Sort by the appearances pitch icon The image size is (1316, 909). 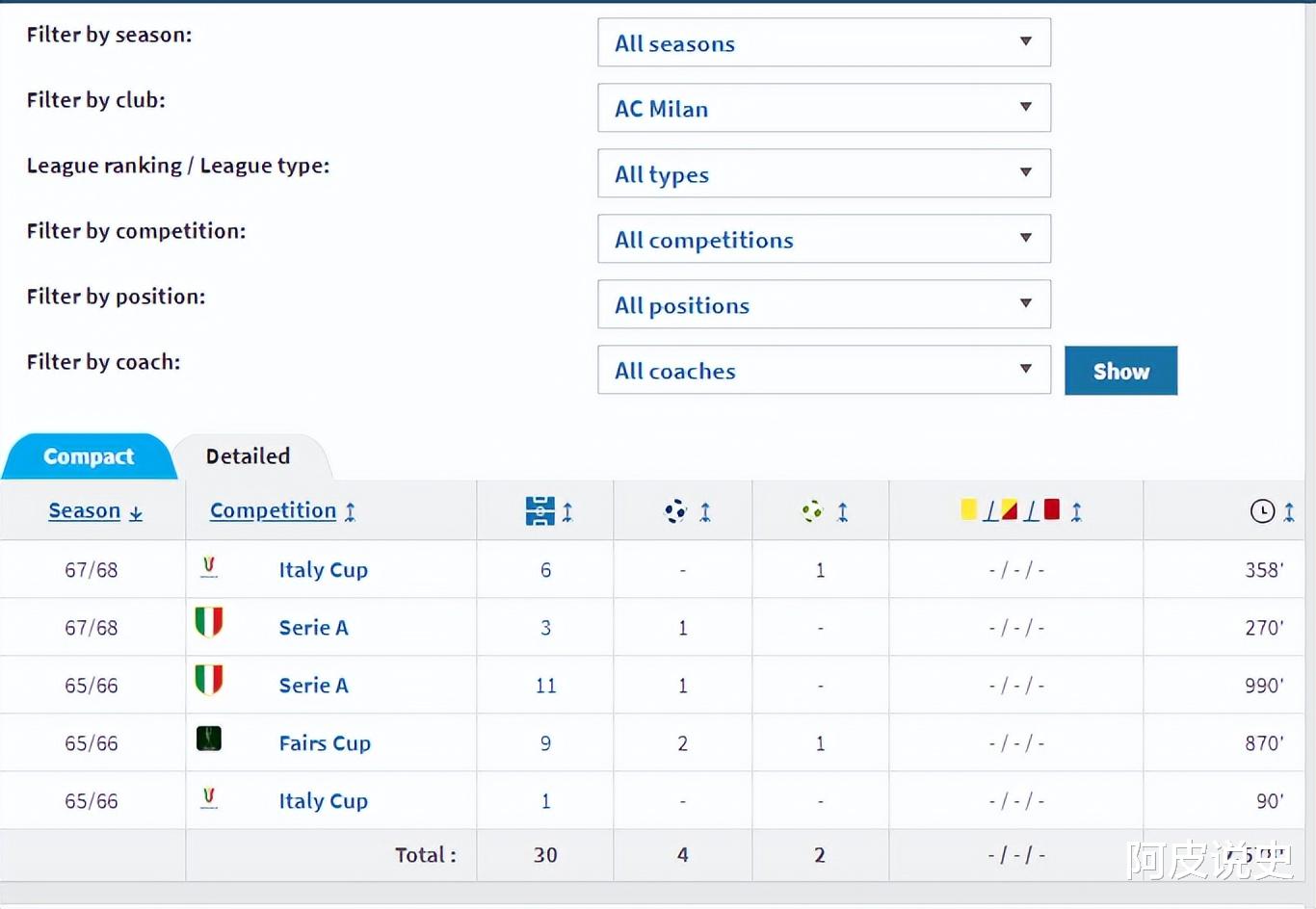pos(540,511)
